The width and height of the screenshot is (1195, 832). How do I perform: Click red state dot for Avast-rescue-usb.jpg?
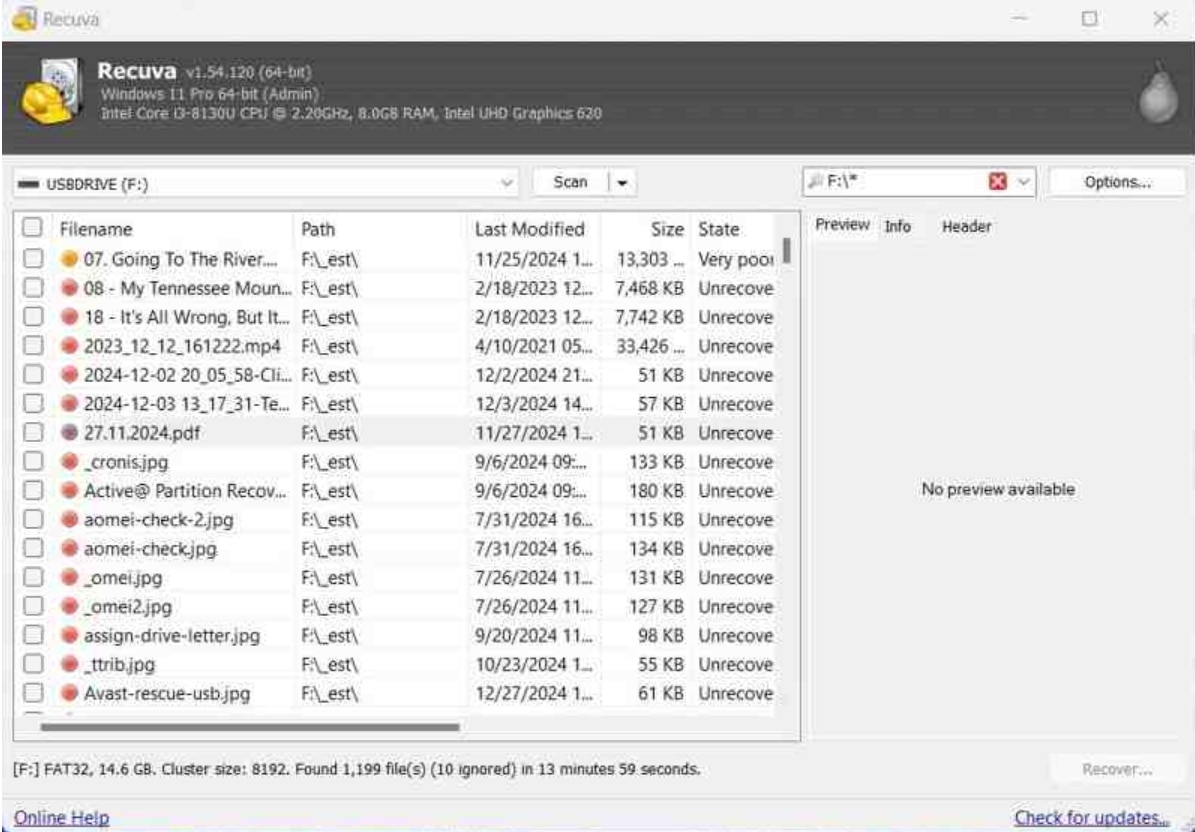(x=69, y=693)
